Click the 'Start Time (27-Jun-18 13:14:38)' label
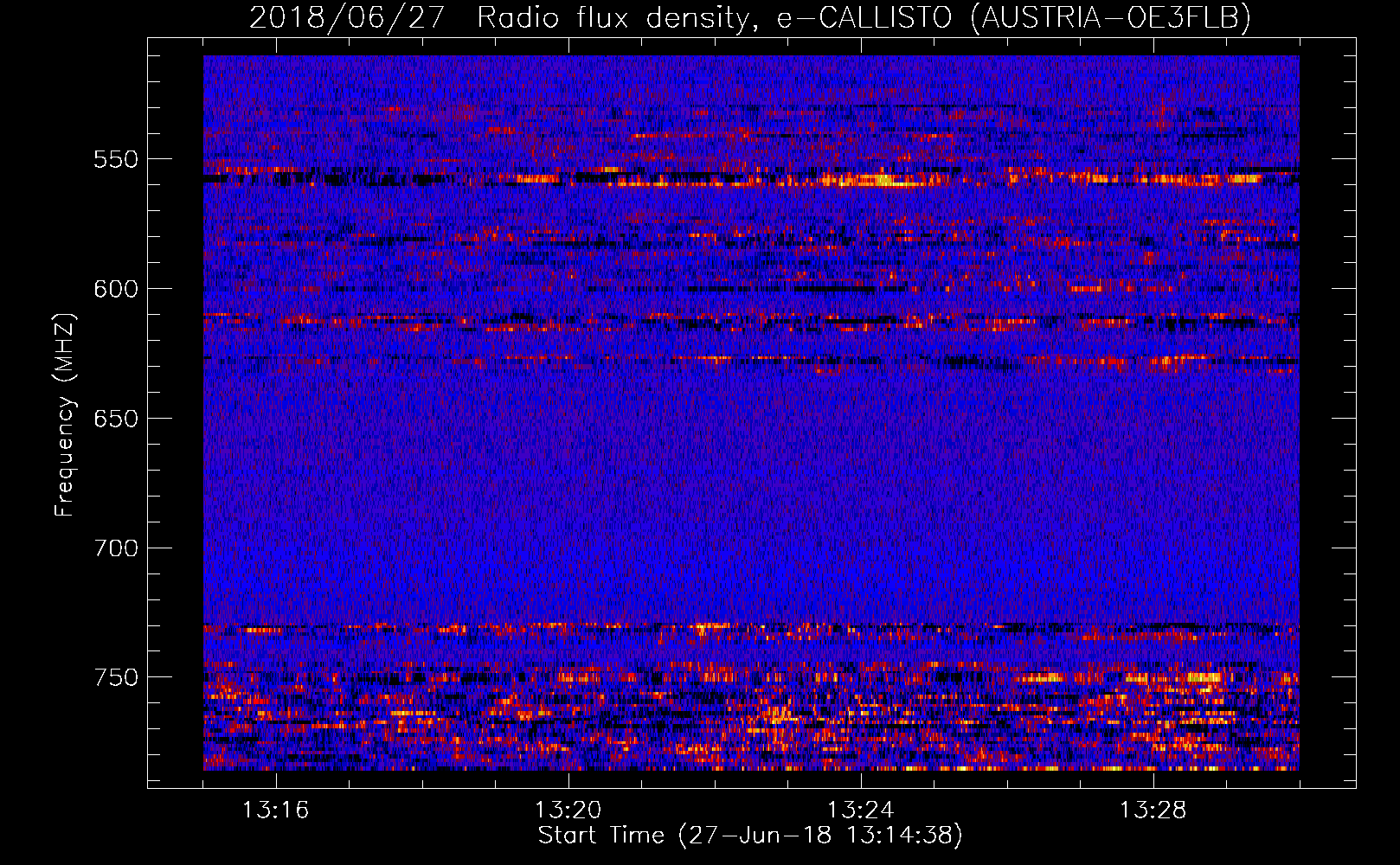Screen dimensions: 1400x865 click(750, 836)
